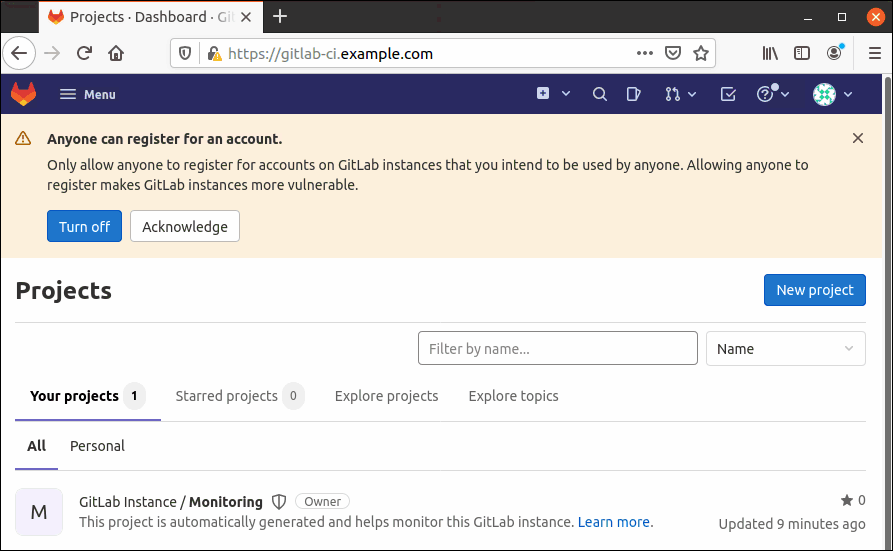Open the Explore topics tab
Image resolution: width=893 pixels, height=551 pixels.
point(513,396)
